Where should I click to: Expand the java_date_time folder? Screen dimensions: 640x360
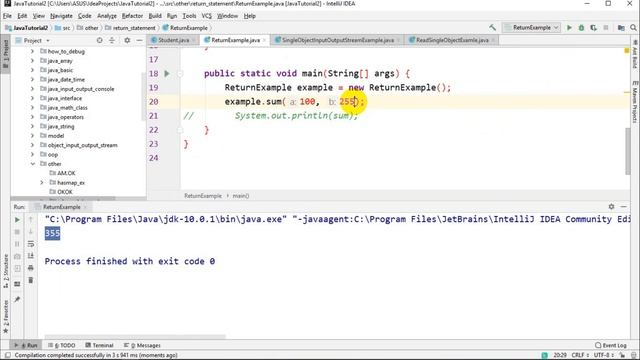tap(32, 80)
